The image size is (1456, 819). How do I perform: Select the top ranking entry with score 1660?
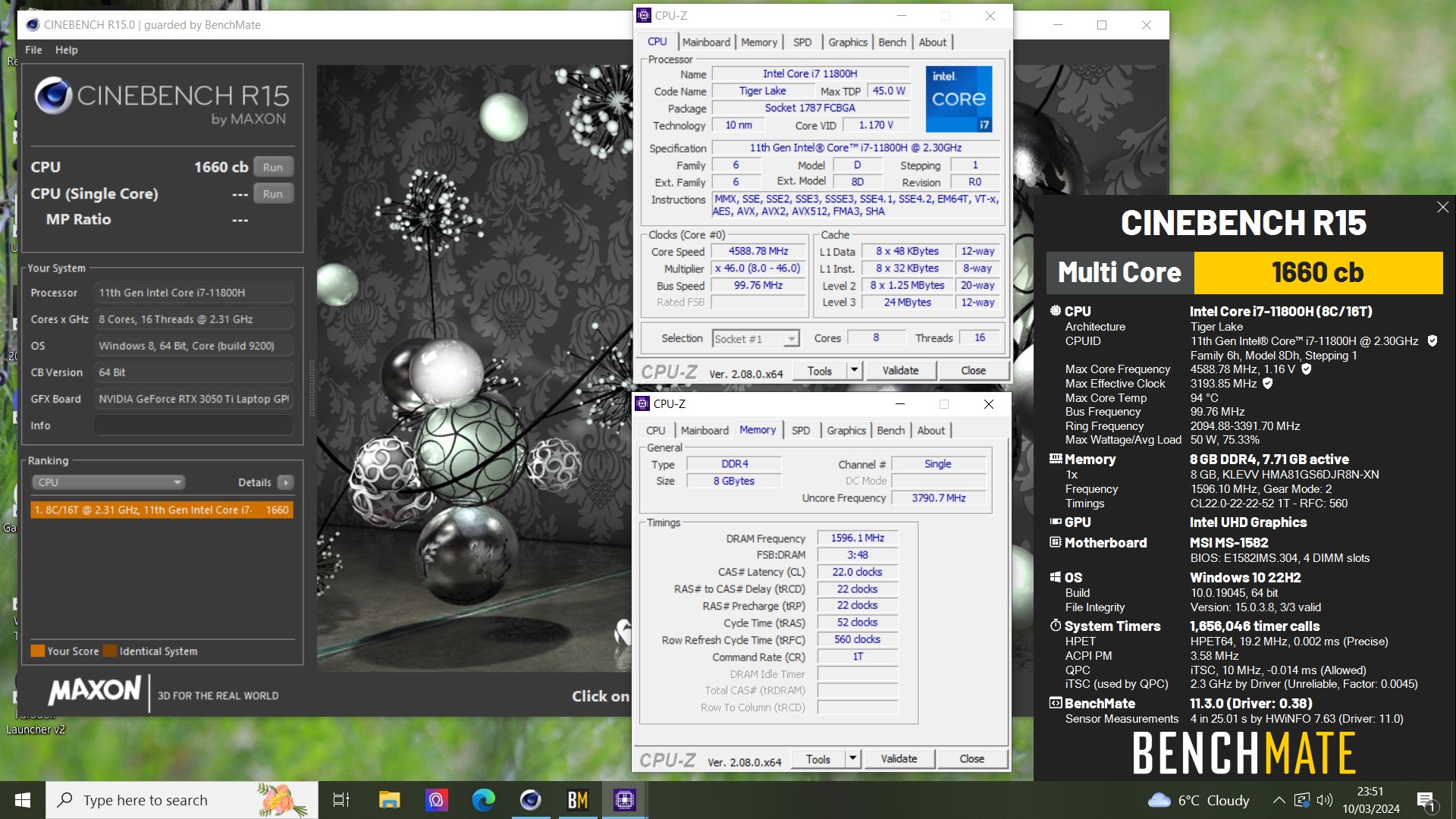click(x=162, y=510)
